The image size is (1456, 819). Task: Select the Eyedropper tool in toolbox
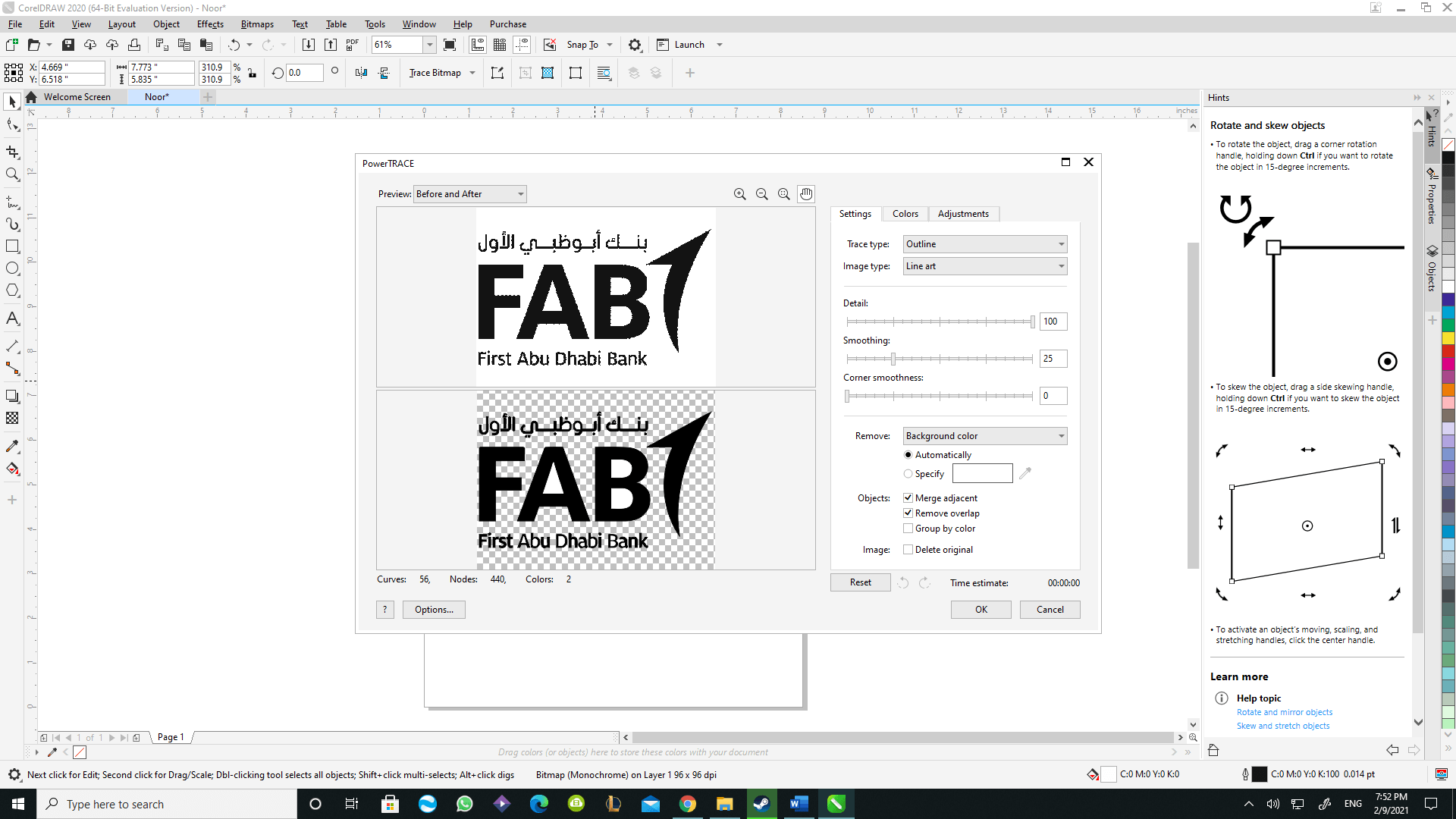point(12,446)
